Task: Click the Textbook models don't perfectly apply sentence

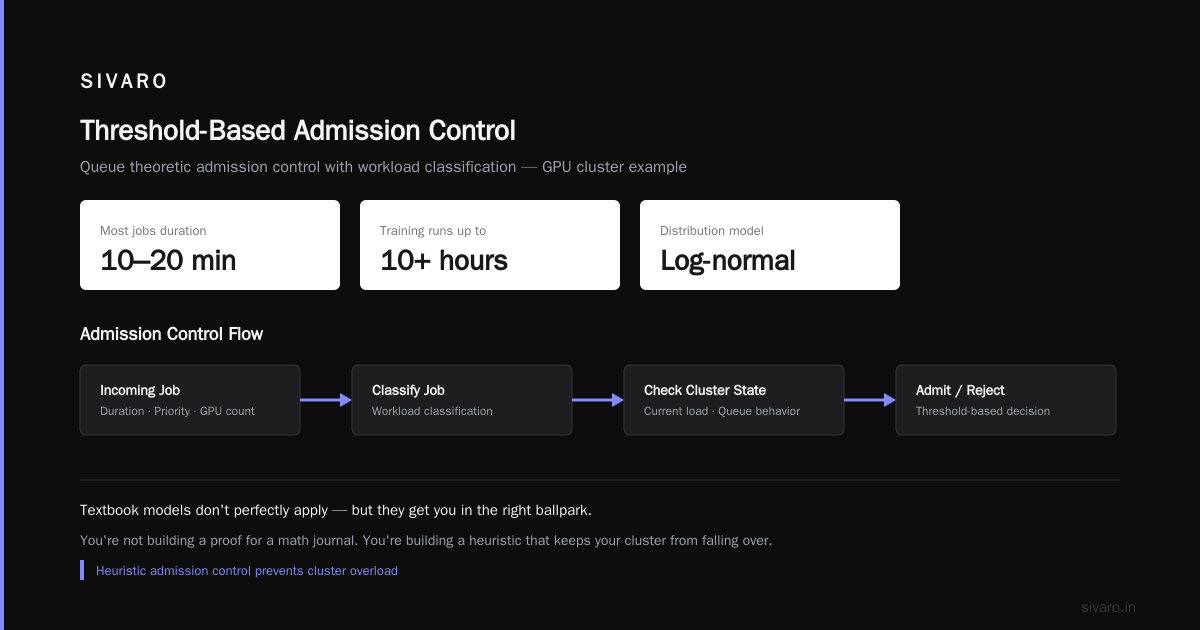Action: click(336, 510)
